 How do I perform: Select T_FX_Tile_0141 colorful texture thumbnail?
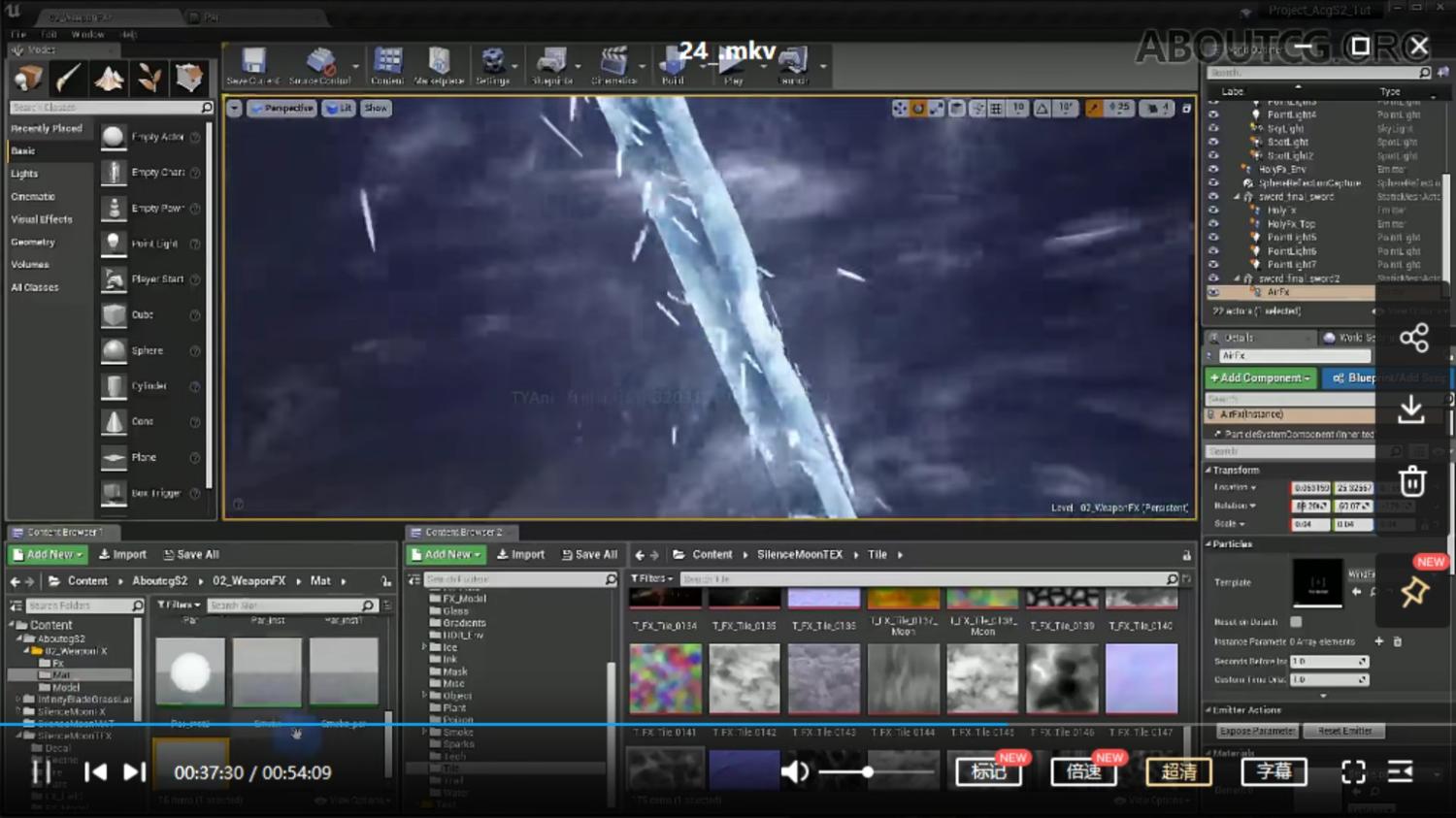click(666, 679)
